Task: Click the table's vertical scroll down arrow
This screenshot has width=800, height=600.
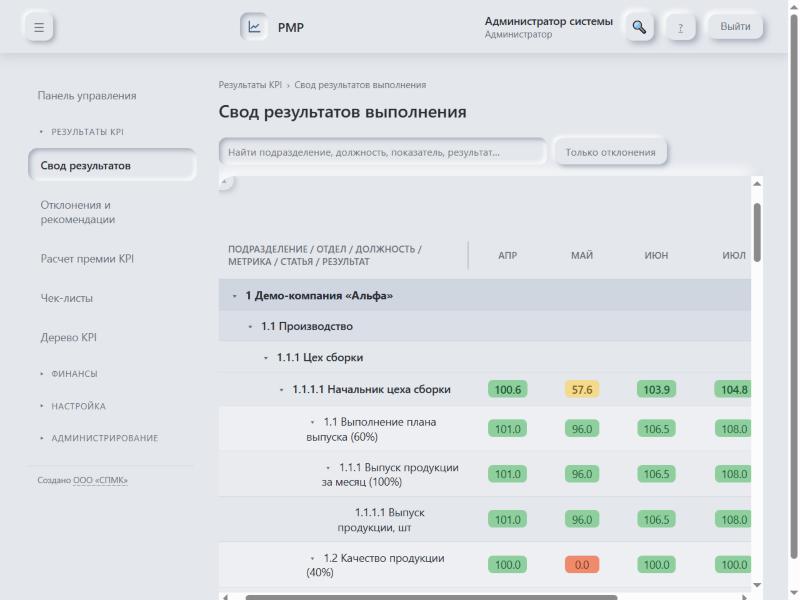Action: coord(757,585)
